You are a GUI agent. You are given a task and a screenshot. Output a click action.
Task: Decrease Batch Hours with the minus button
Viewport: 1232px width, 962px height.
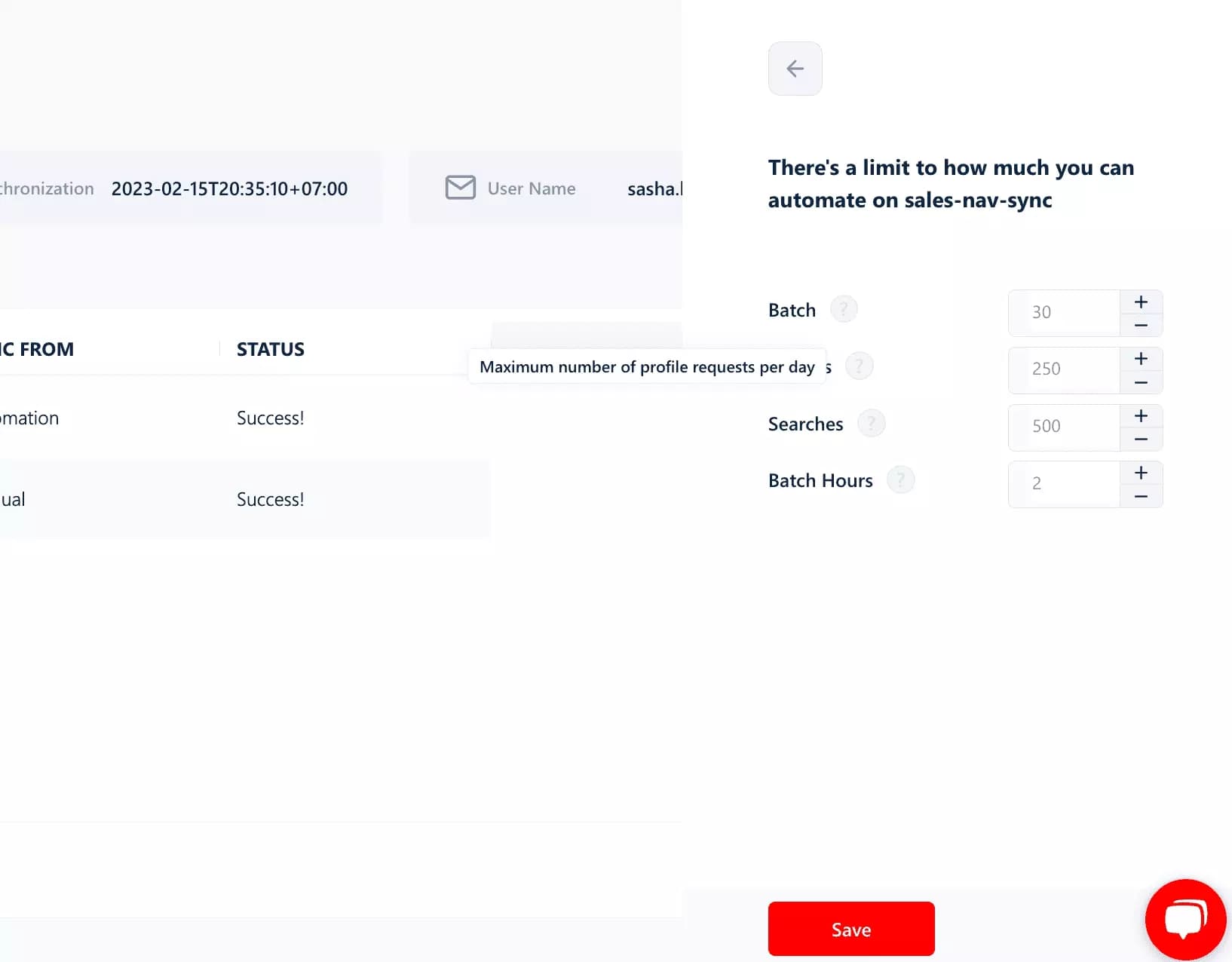point(1141,497)
